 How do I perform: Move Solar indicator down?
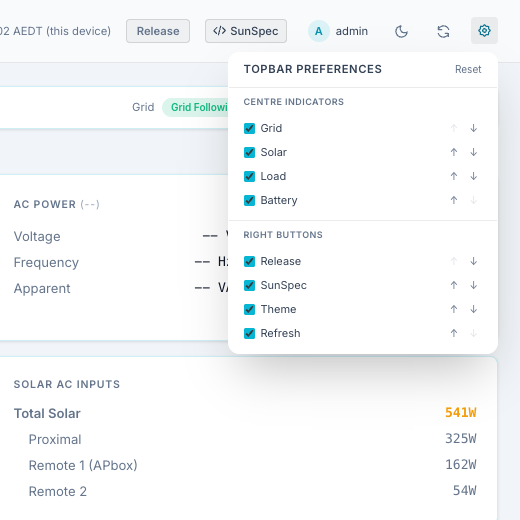click(x=473, y=152)
